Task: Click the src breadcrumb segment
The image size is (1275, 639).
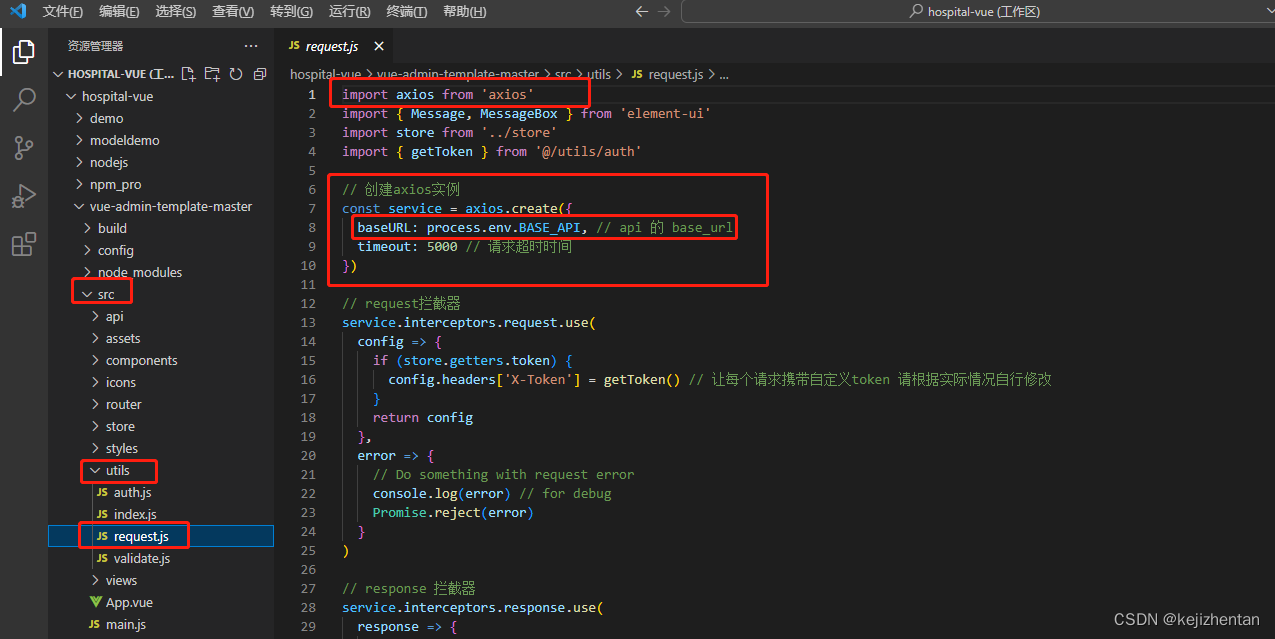Action: point(563,74)
